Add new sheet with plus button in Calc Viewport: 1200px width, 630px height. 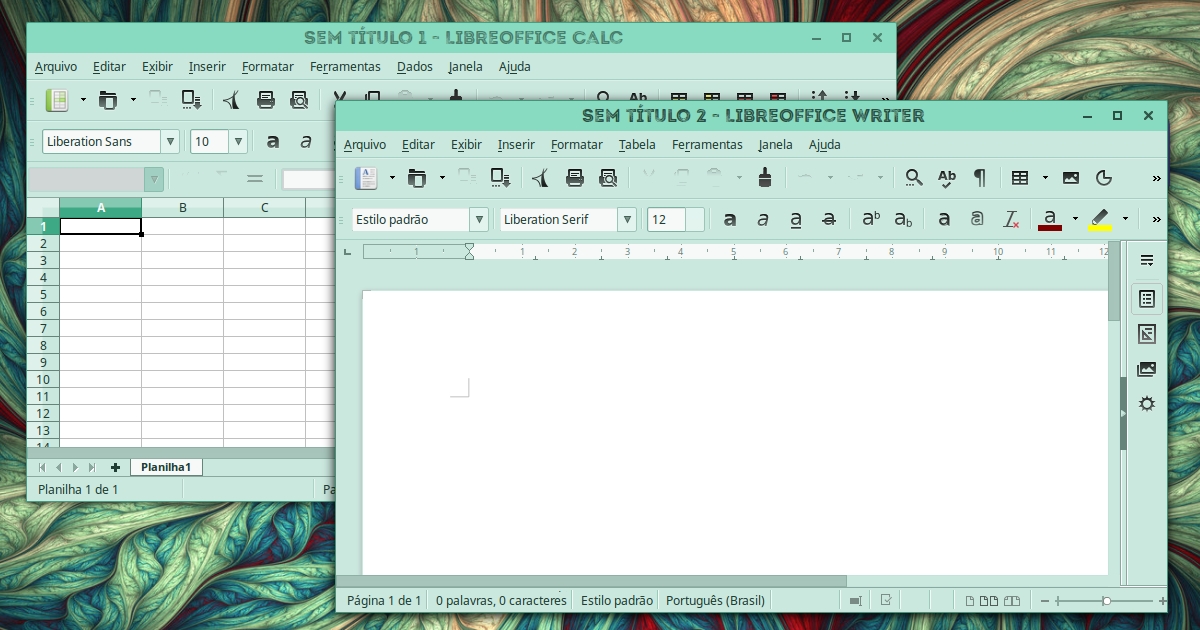click(115, 467)
